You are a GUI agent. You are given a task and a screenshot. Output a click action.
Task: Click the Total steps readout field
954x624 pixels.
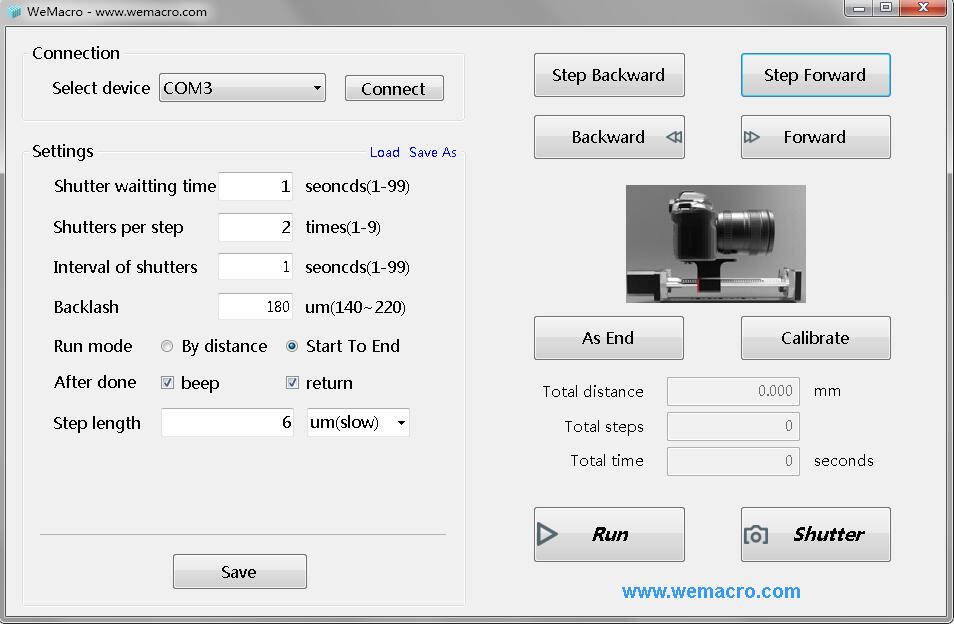click(x=733, y=426)
